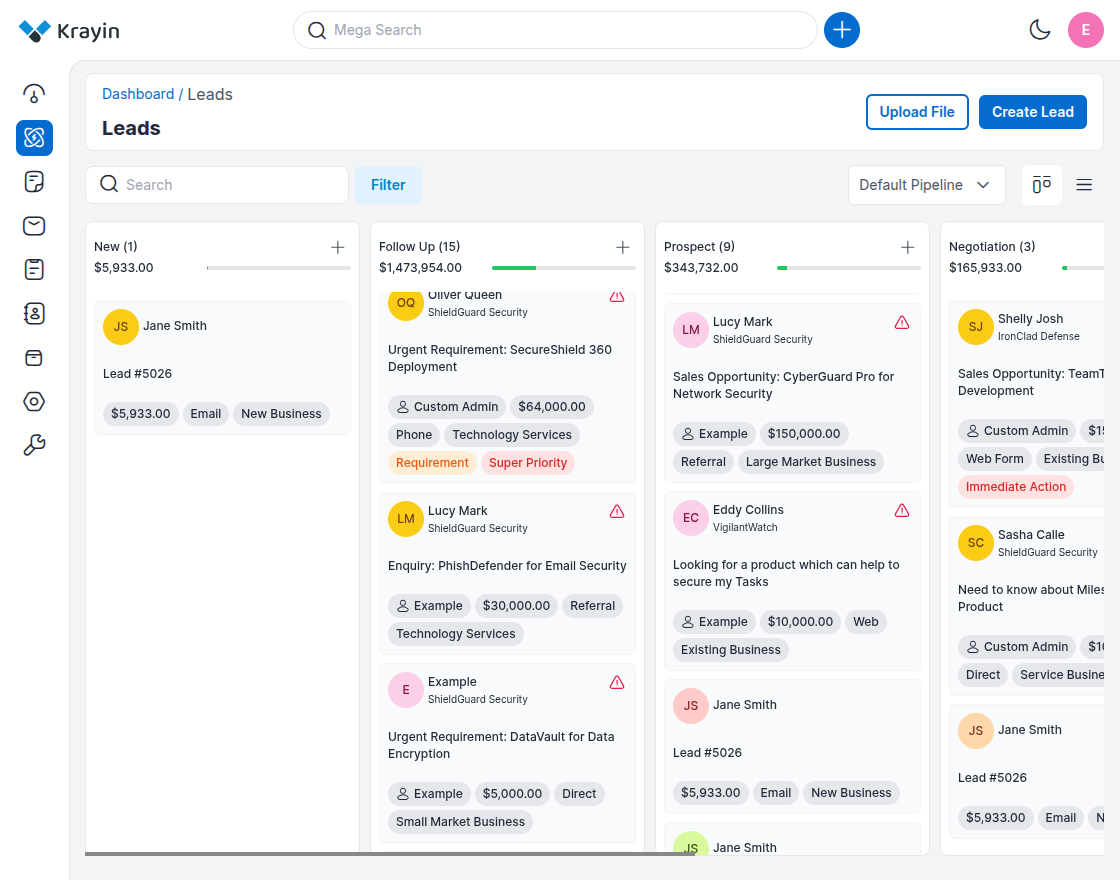Screen dimensions: 1120x880
Task: Click the Negotiation (3) column title
Action: [x=991, y=246]
